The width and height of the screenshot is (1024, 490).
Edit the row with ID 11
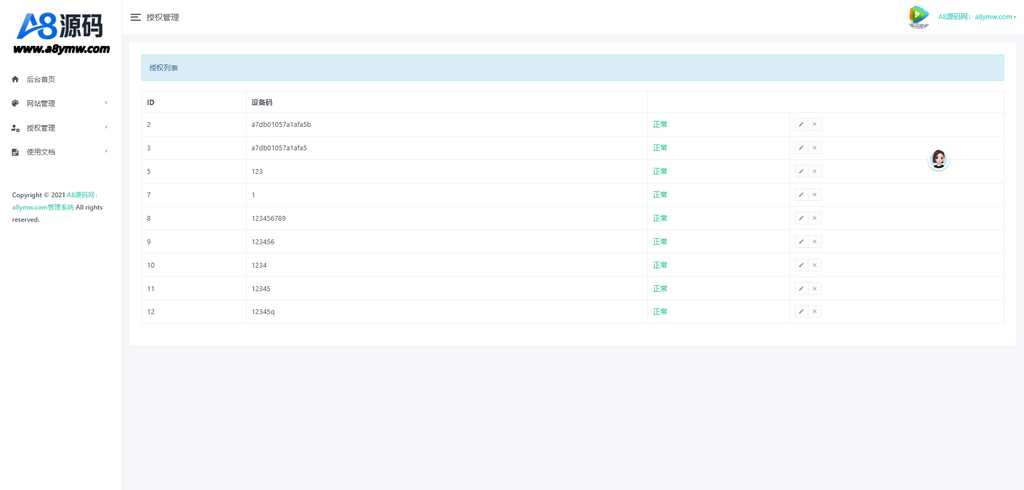click(x=801, y=289)
